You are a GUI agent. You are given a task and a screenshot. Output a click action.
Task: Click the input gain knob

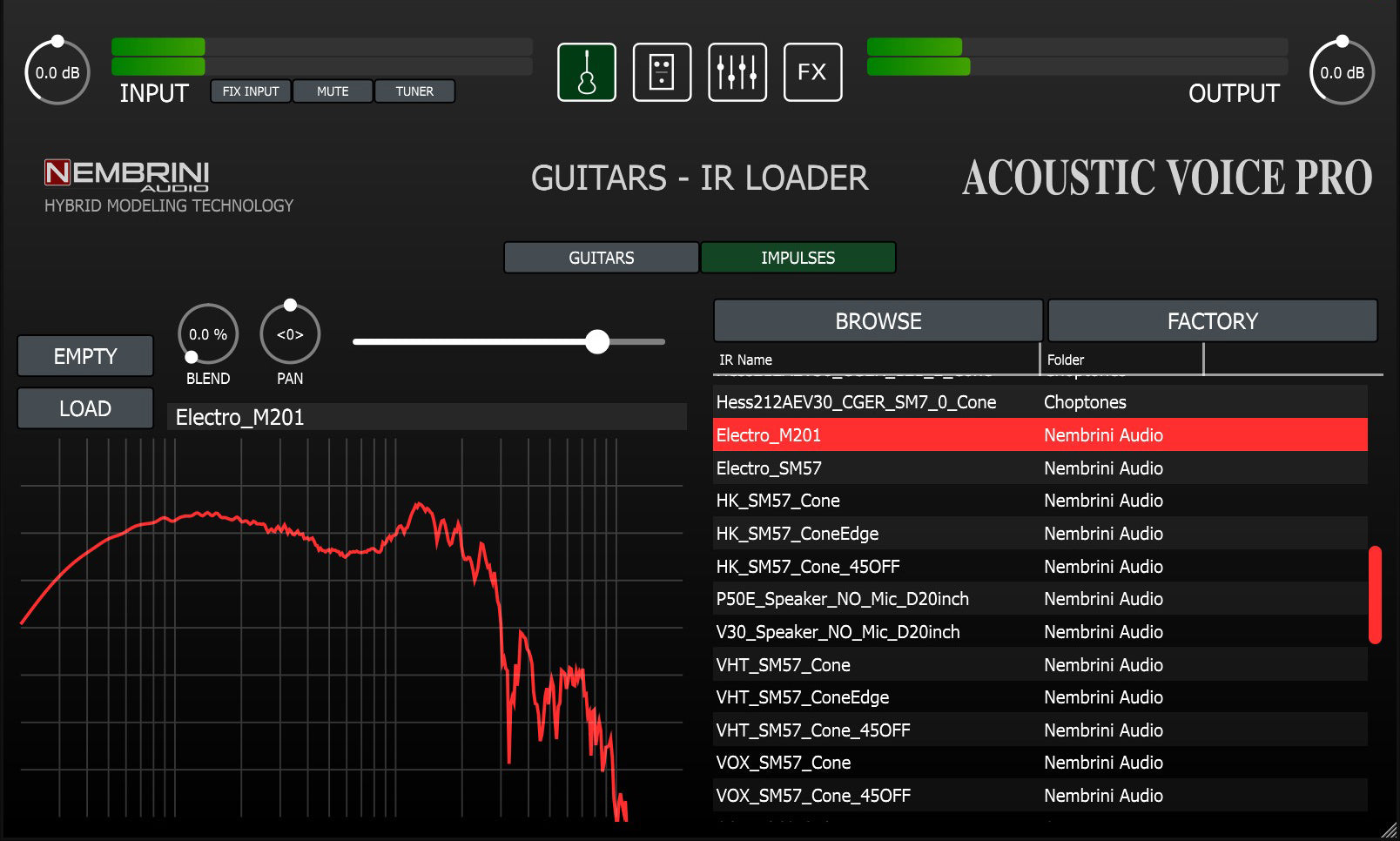pos(57,73)
